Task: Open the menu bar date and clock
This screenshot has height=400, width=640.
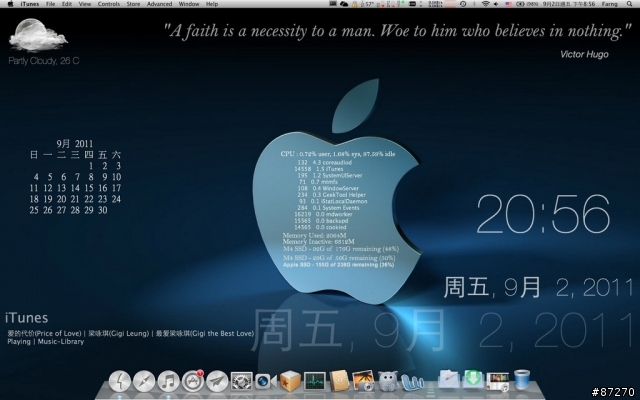Action: [x=569, y=4]
